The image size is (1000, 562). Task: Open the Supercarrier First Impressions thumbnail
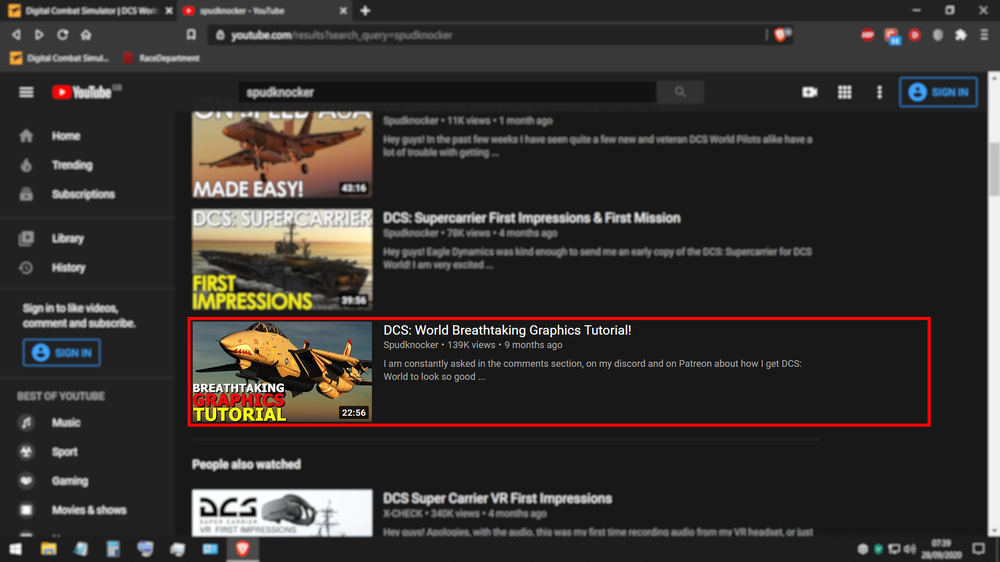[x=282, y=260]
